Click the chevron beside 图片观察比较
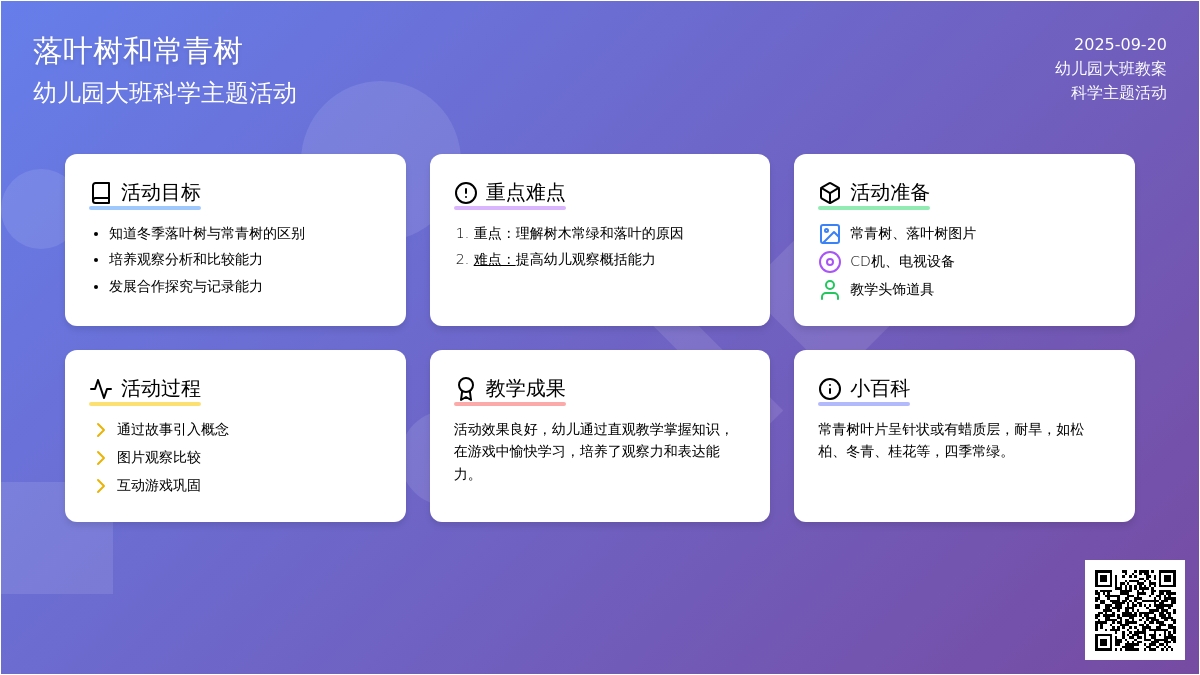Viewport: 1200px width, 675px height. [x=100, y=458]
